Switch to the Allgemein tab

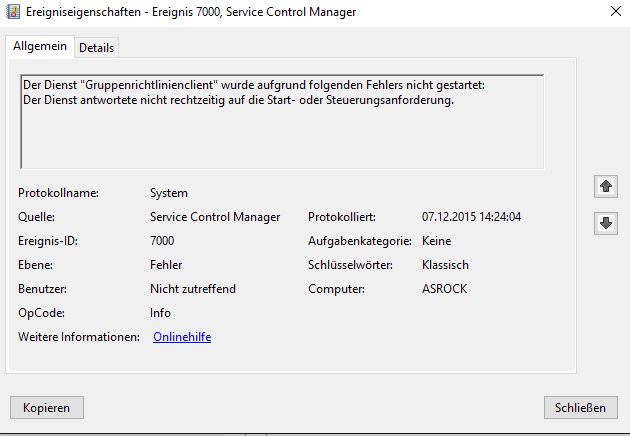pyautogui.click(x=40, y=46)
